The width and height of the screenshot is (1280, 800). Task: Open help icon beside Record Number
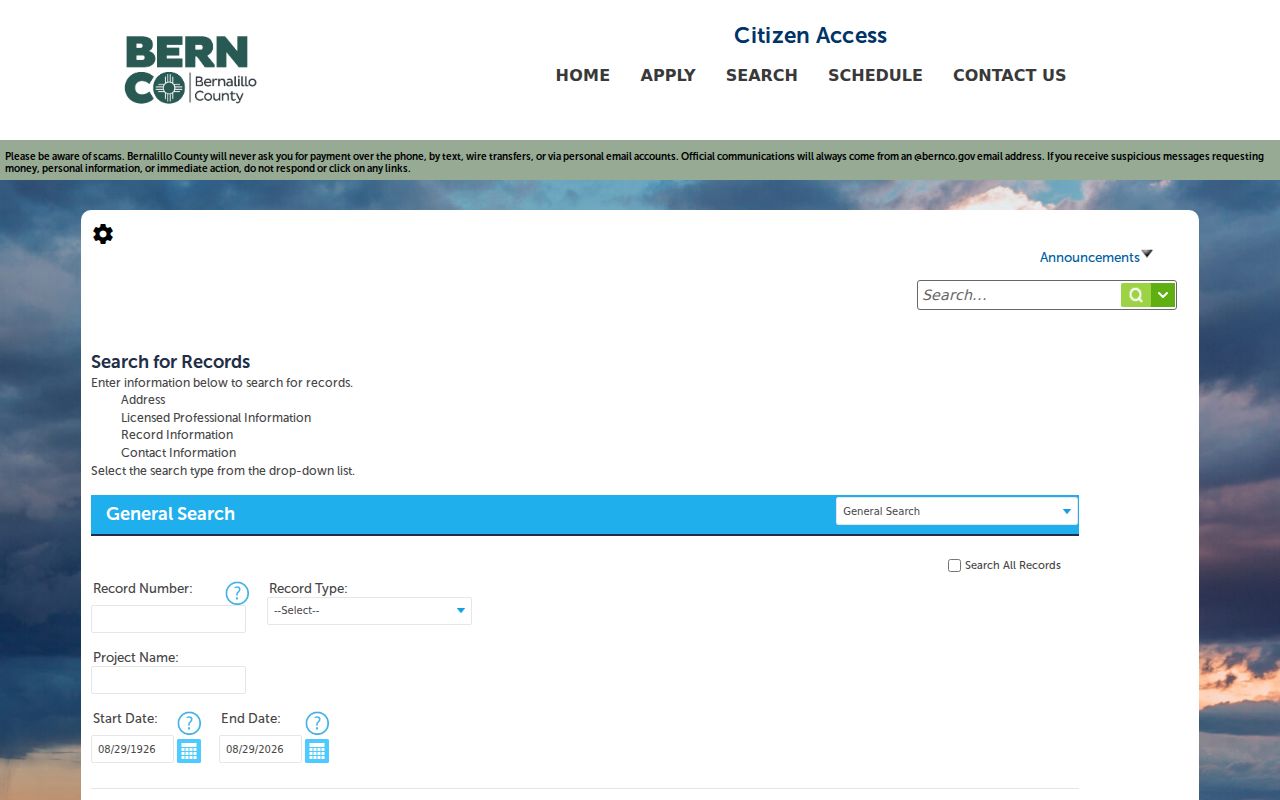pos(237,593)
